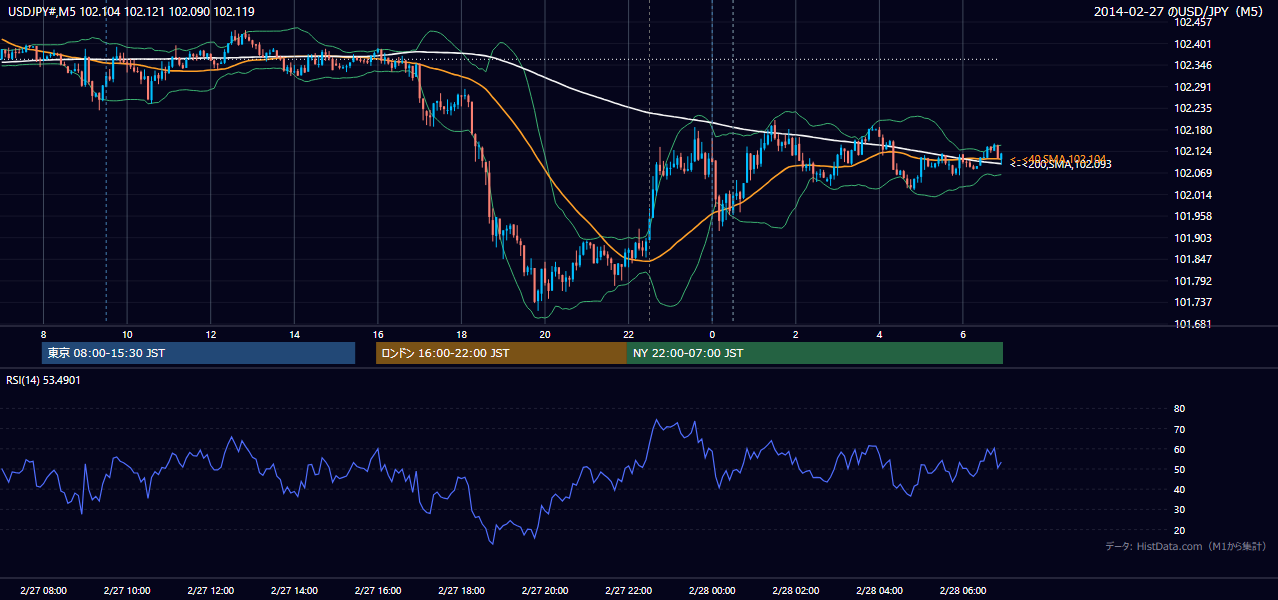Select the 東京 08:00-15:30 JST session bar

coord(198,353)
